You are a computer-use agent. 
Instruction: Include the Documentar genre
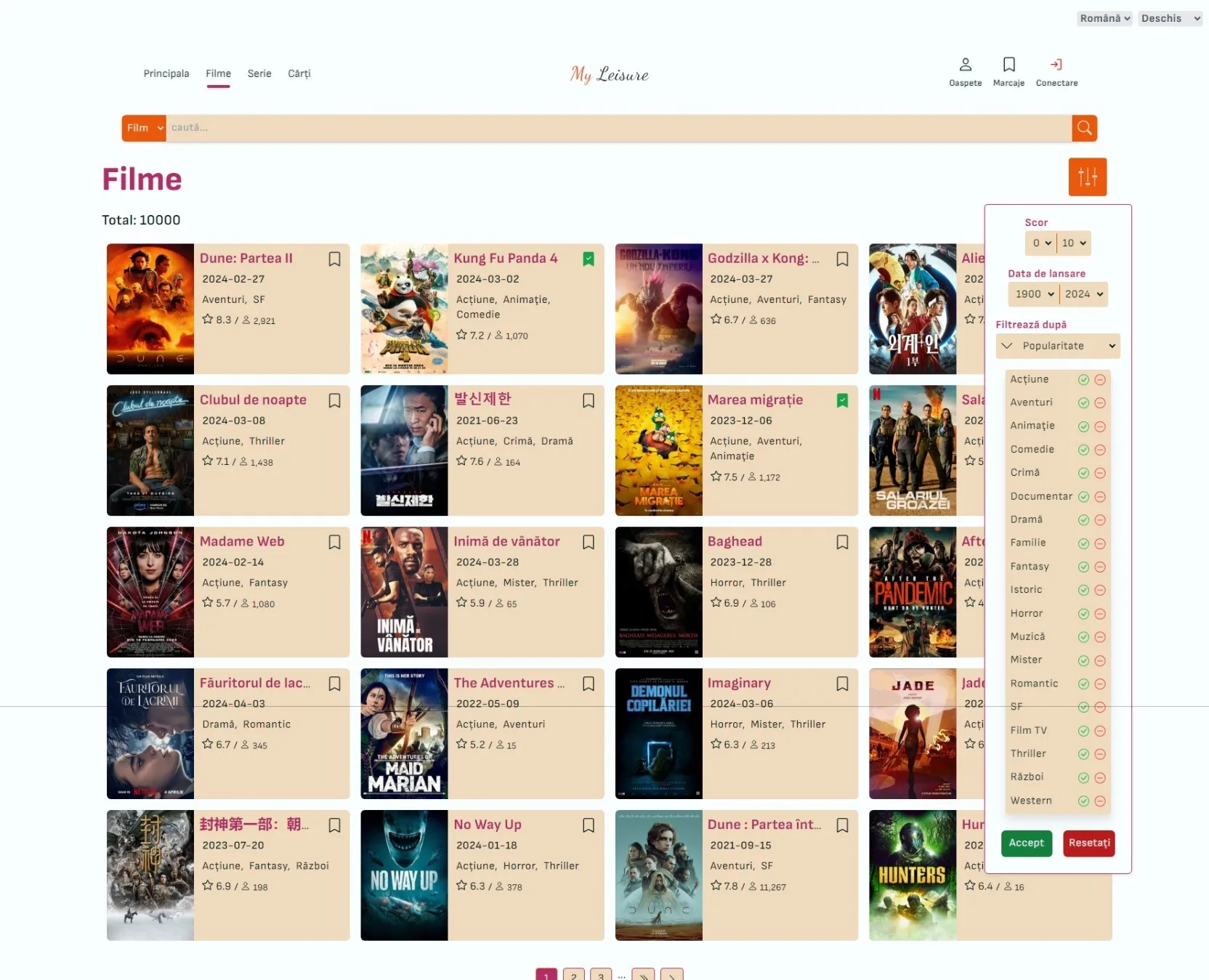point(1083,497)
